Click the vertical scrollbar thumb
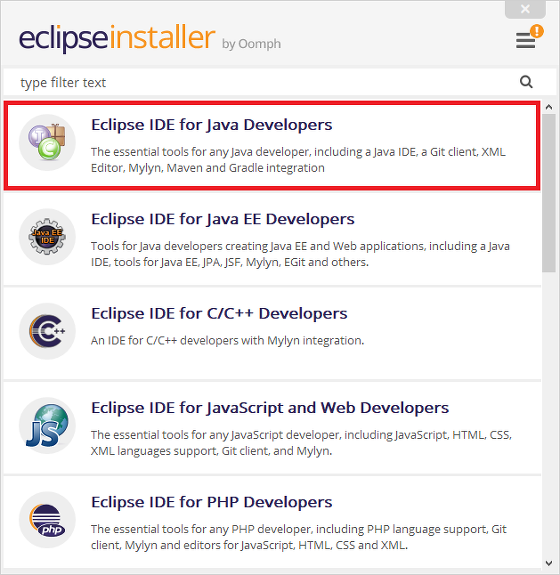 [x=549, y=193]
